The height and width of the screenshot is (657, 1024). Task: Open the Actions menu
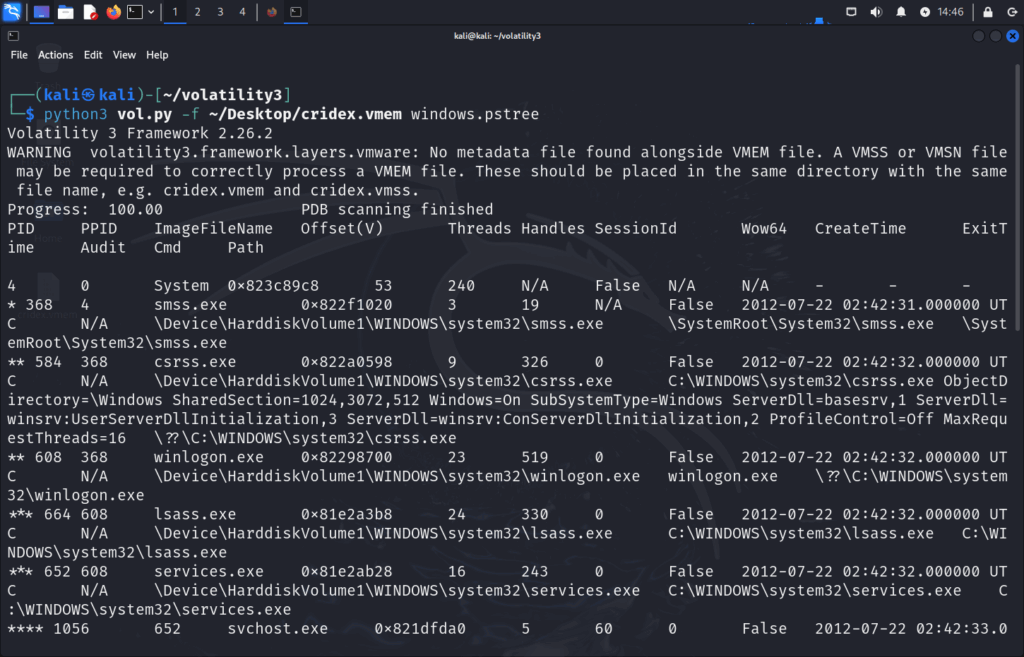point(56,55)
